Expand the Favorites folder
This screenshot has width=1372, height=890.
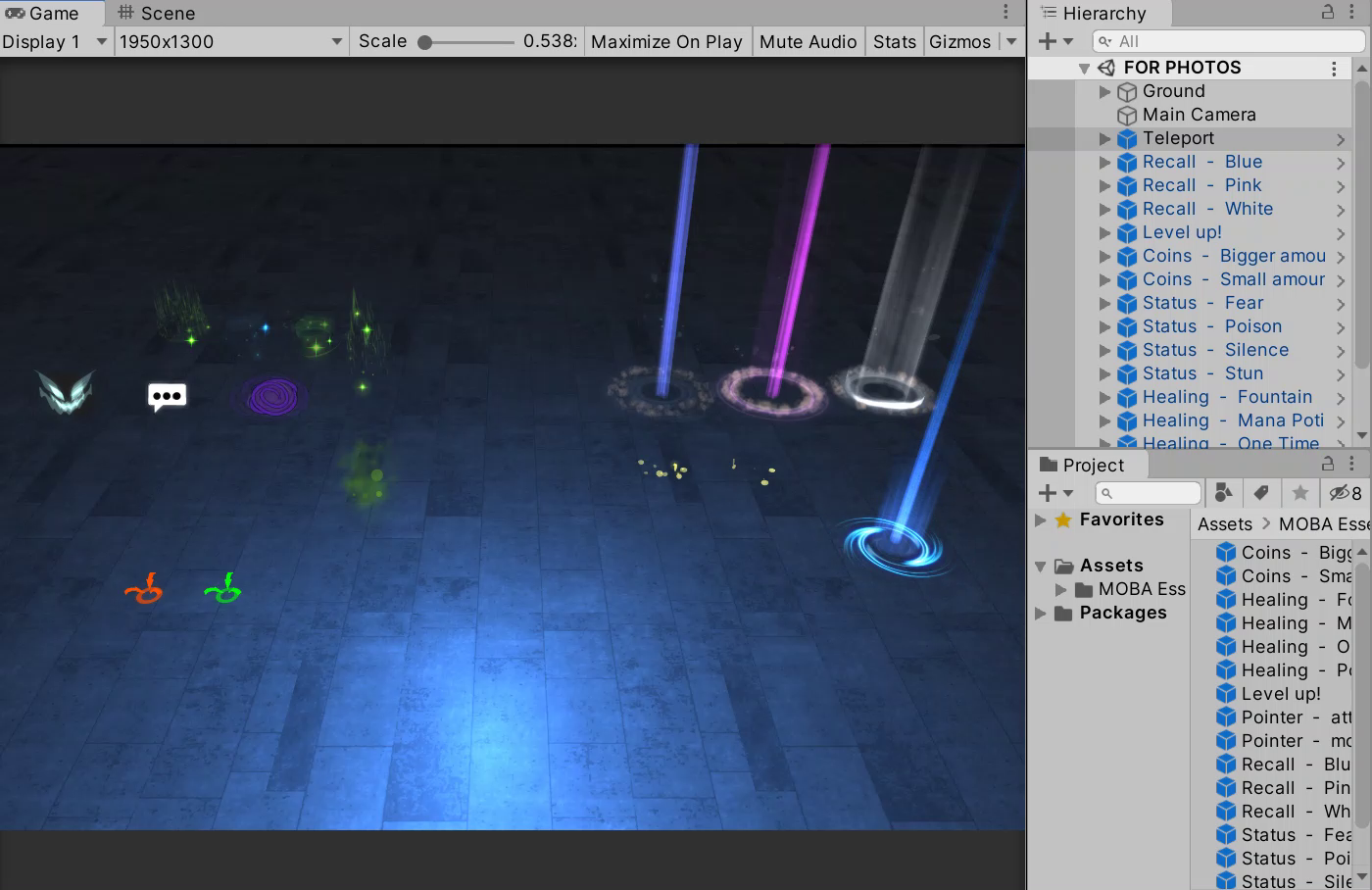click(1041, 520)
